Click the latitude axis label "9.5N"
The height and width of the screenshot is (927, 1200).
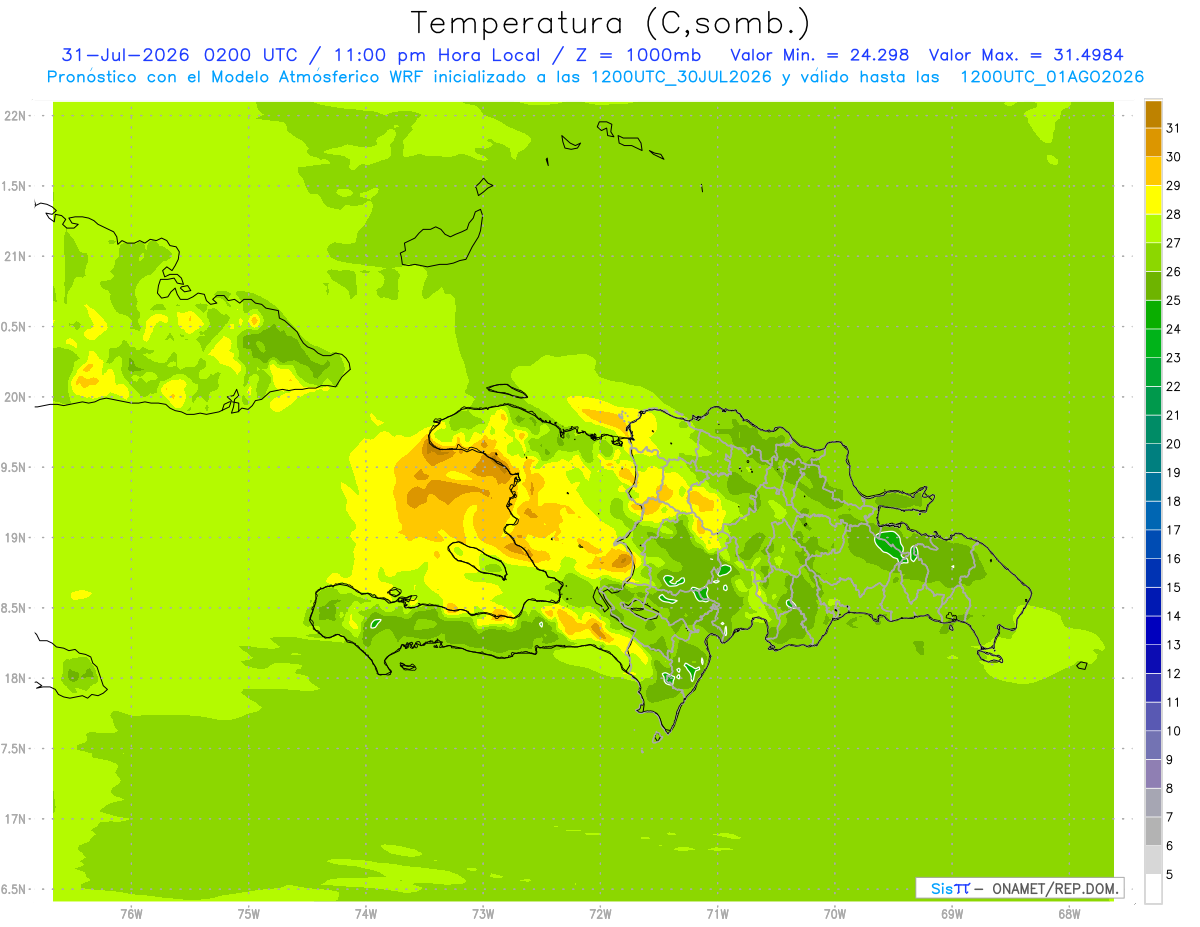coord(15,468)
